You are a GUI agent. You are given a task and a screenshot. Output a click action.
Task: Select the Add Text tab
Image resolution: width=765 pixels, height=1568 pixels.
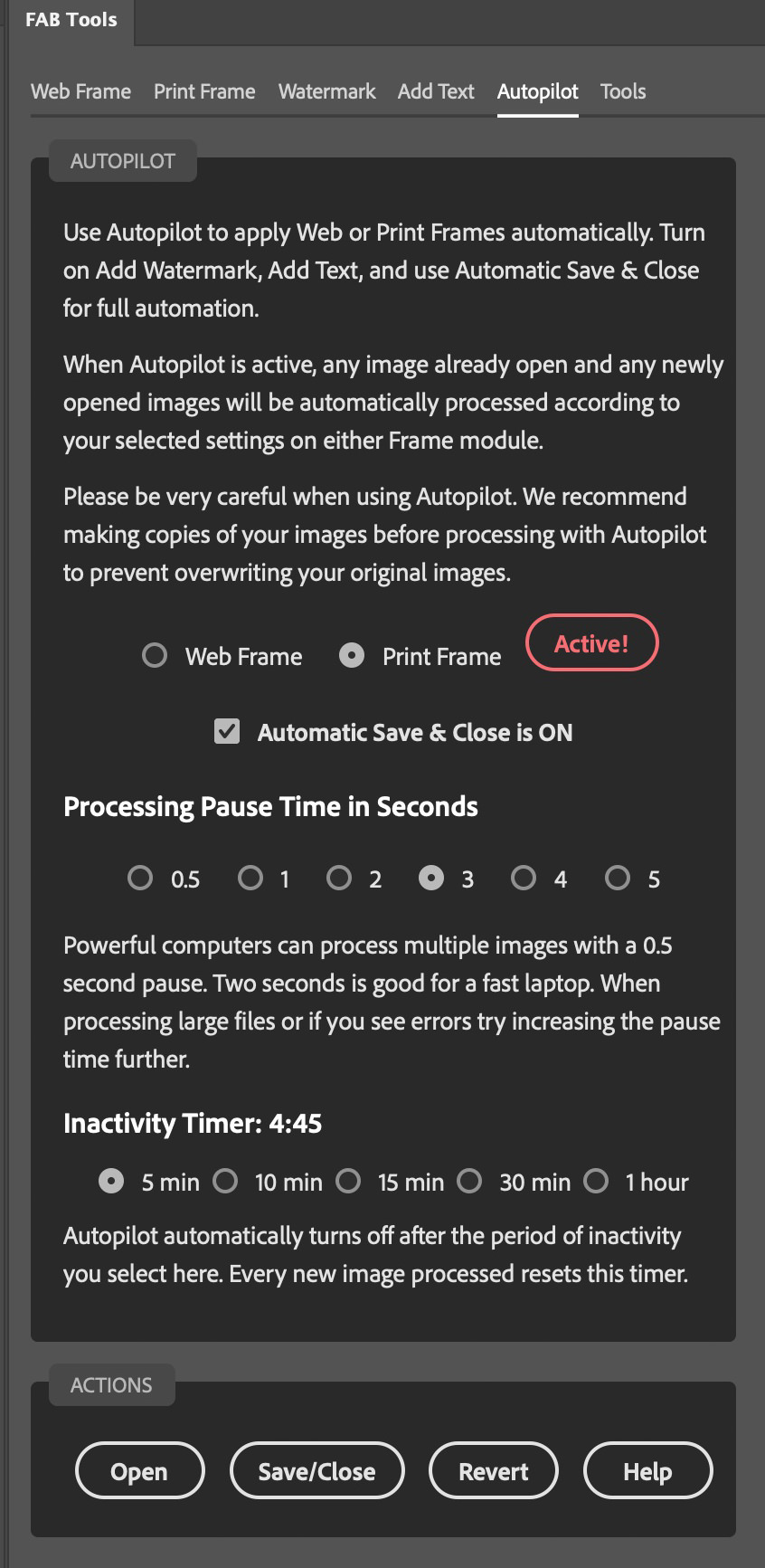(436, 91)
